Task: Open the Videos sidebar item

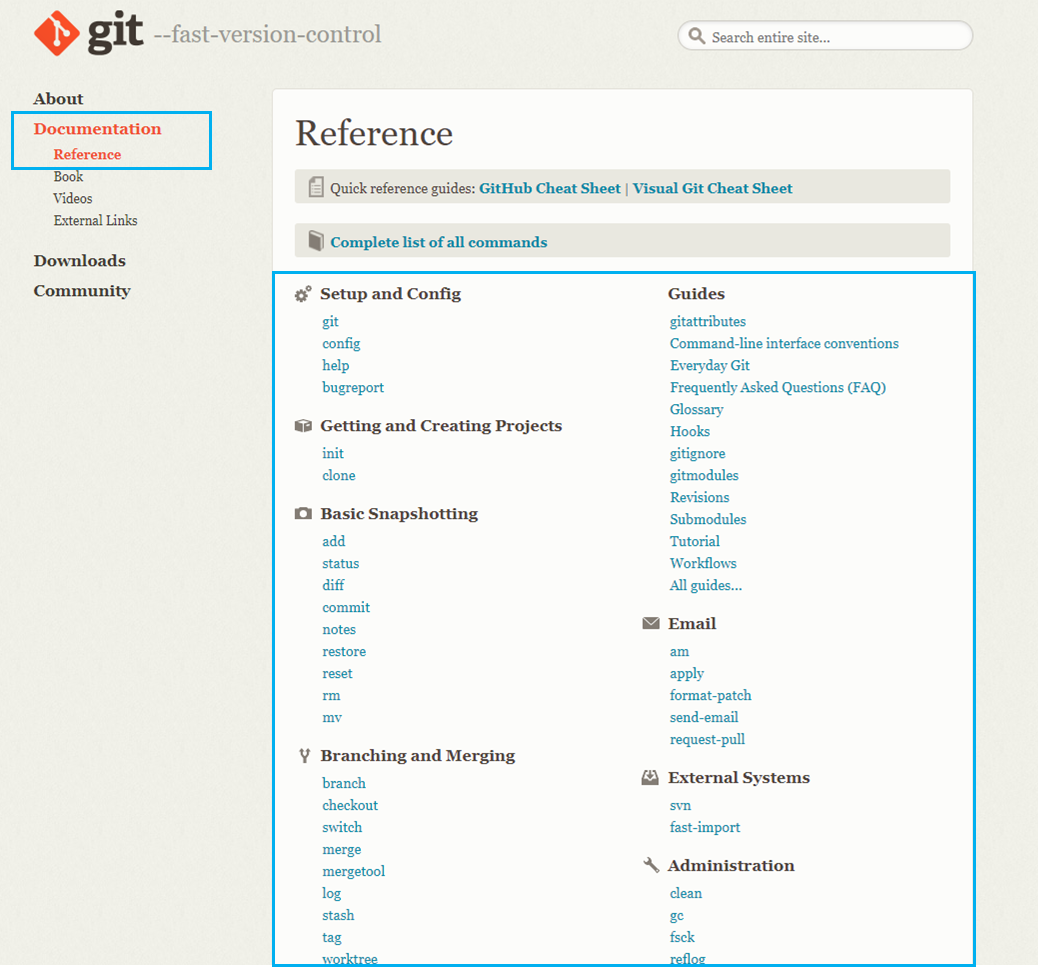Action: tap(73, 199)
